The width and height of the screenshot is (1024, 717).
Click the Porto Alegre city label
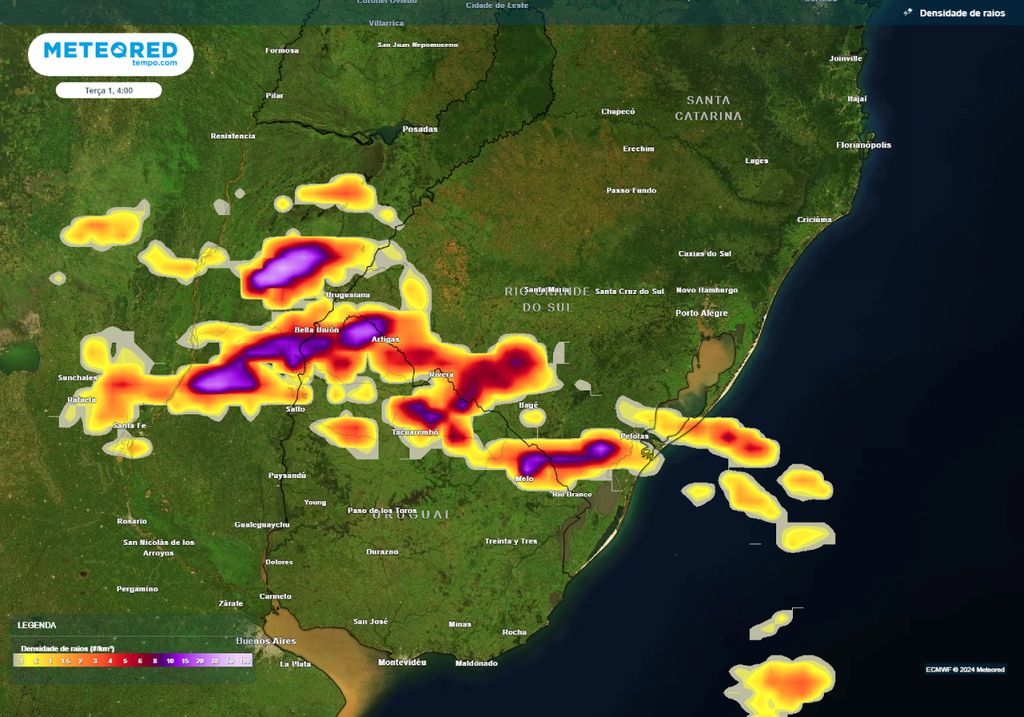point(701,313)
